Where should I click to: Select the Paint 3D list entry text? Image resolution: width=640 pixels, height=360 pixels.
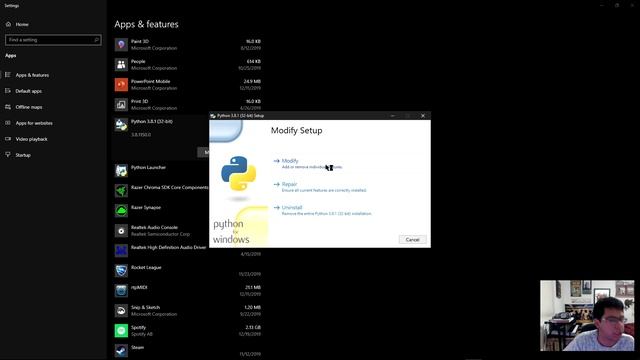(x=140, y=41)
